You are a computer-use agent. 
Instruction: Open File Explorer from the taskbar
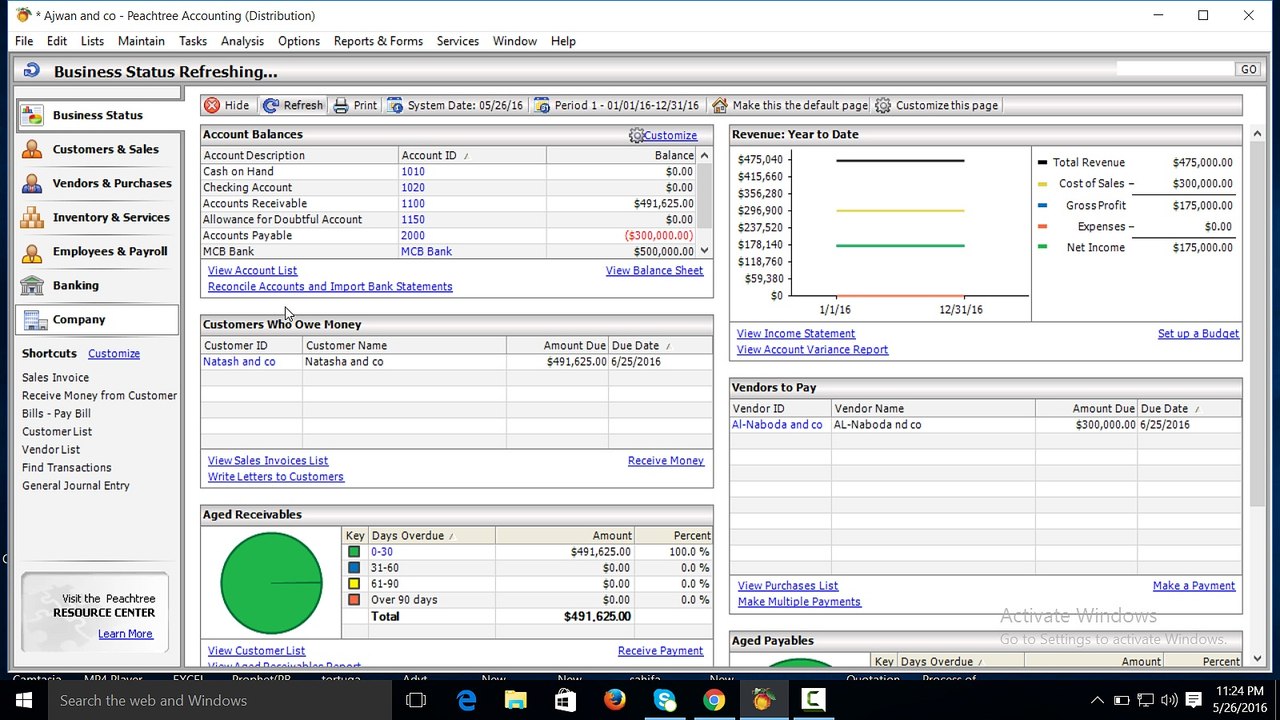click(516, 700)
